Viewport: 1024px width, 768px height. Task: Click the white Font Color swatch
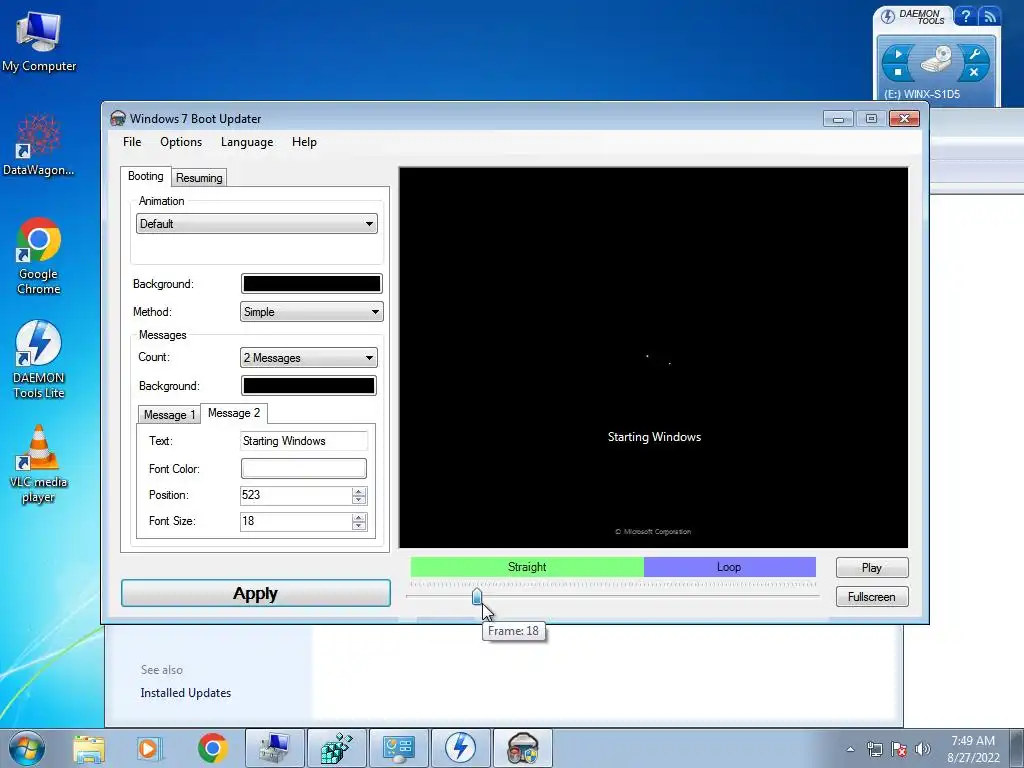304,468
